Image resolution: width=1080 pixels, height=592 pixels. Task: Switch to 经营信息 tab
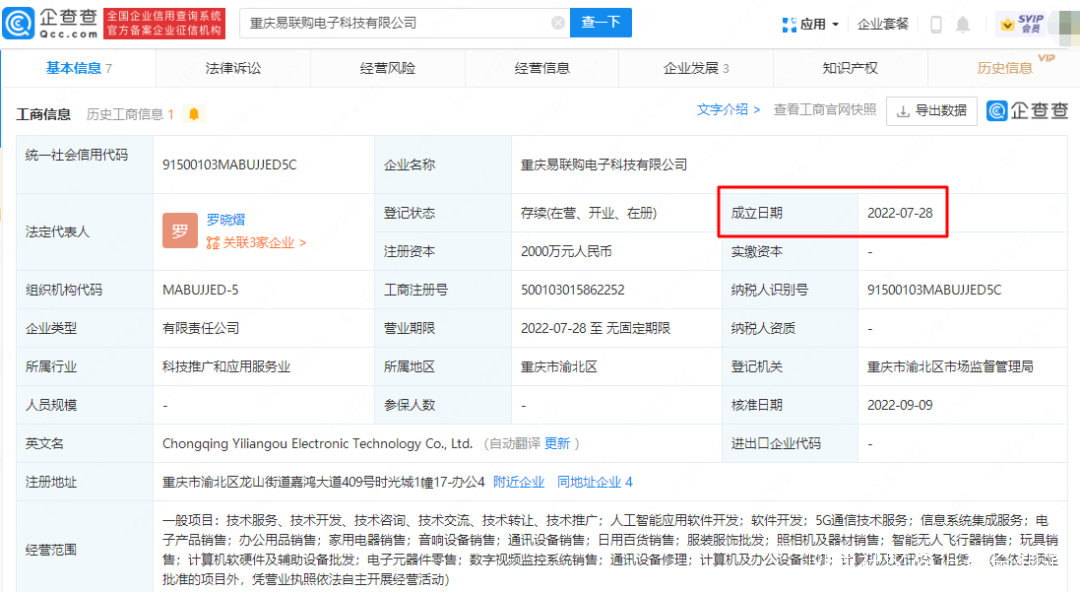coord(542,68)
